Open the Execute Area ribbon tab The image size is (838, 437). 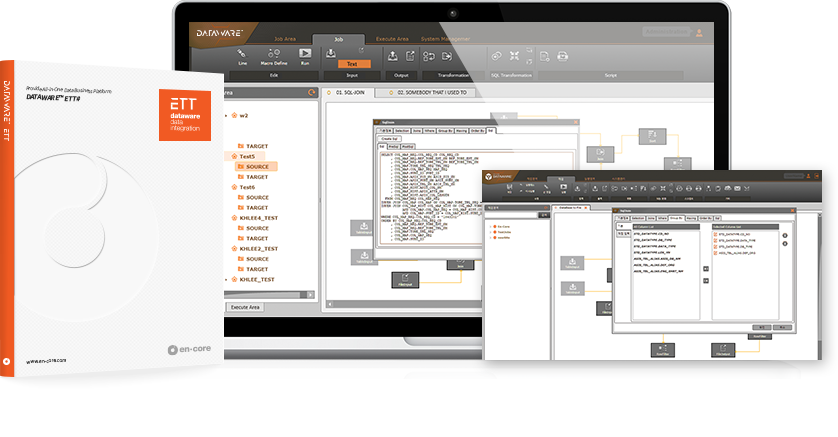[392, 39]
